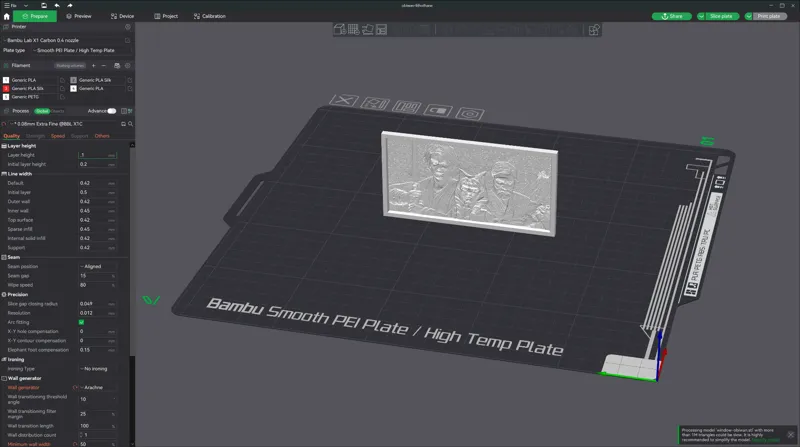The image size is (800, 447).
Task: Open the plate's settings circle icon
Action: click(470, 114)
